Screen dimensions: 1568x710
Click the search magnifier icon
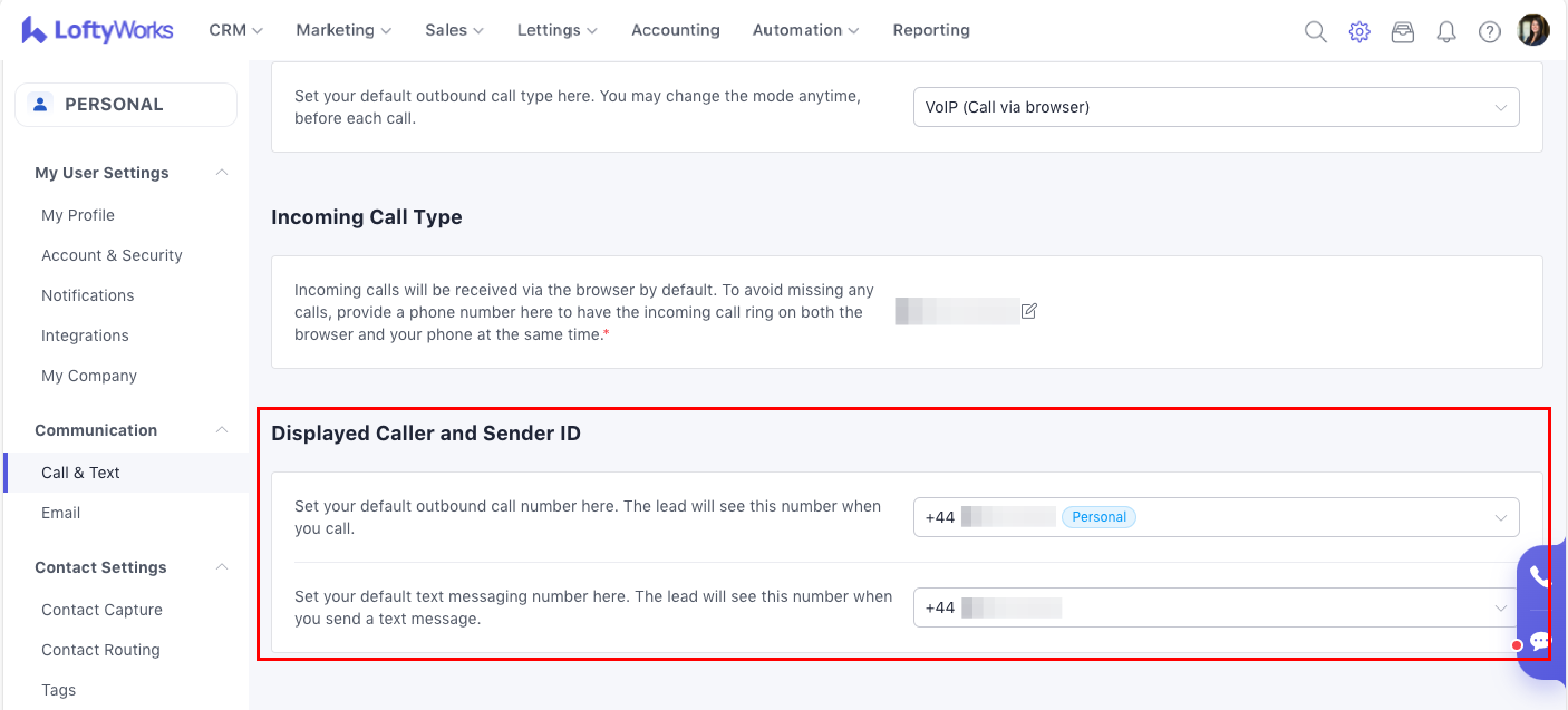pos(1315,31)
